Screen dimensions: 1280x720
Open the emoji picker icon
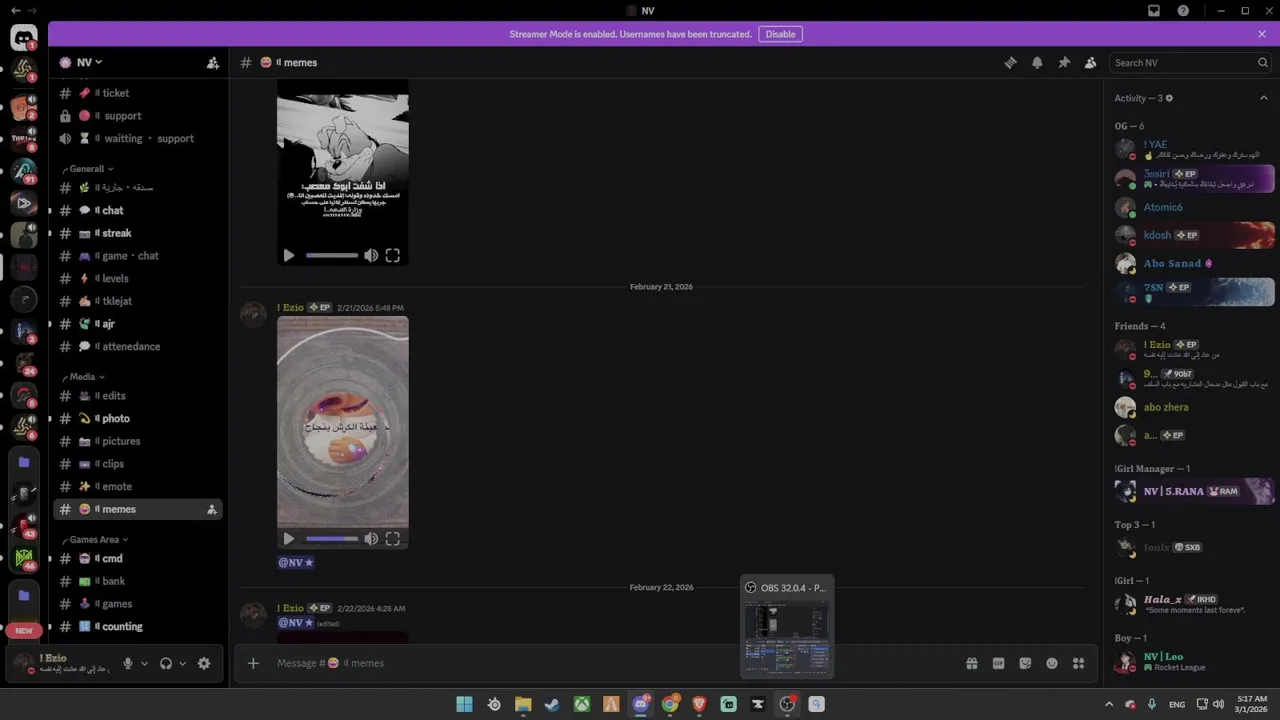[1052, 663]
